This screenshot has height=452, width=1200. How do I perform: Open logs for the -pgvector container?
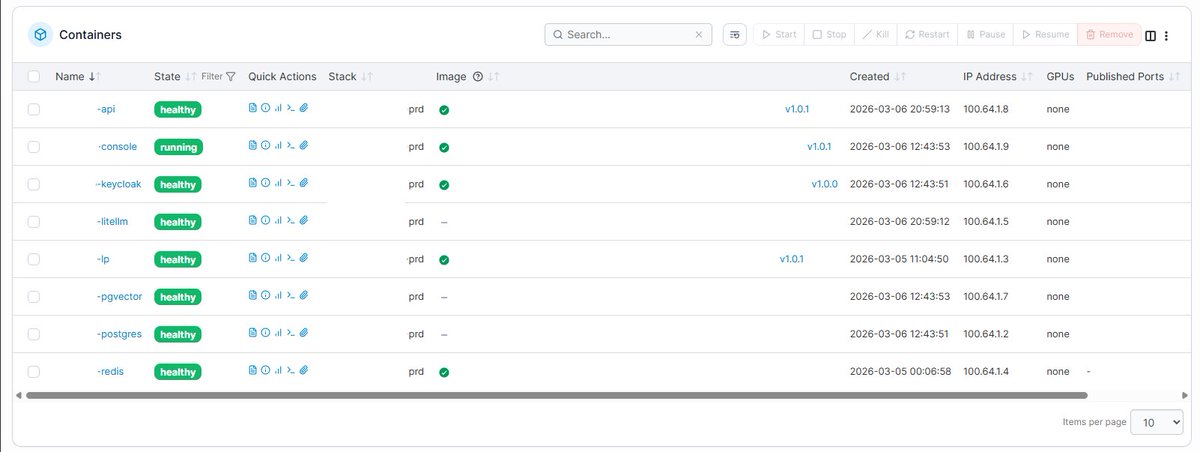click(x=253, y=296)
